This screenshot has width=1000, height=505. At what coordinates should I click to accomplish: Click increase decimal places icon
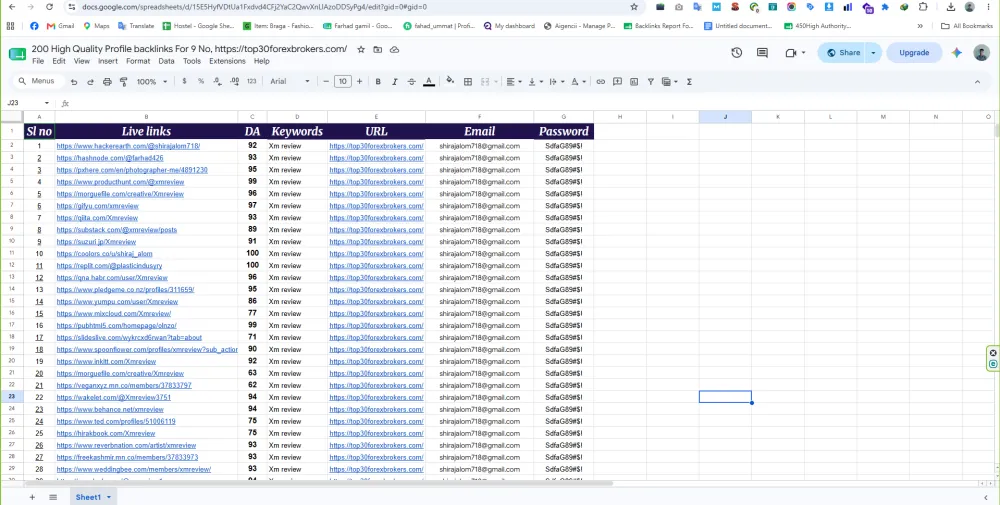(235, 82)
